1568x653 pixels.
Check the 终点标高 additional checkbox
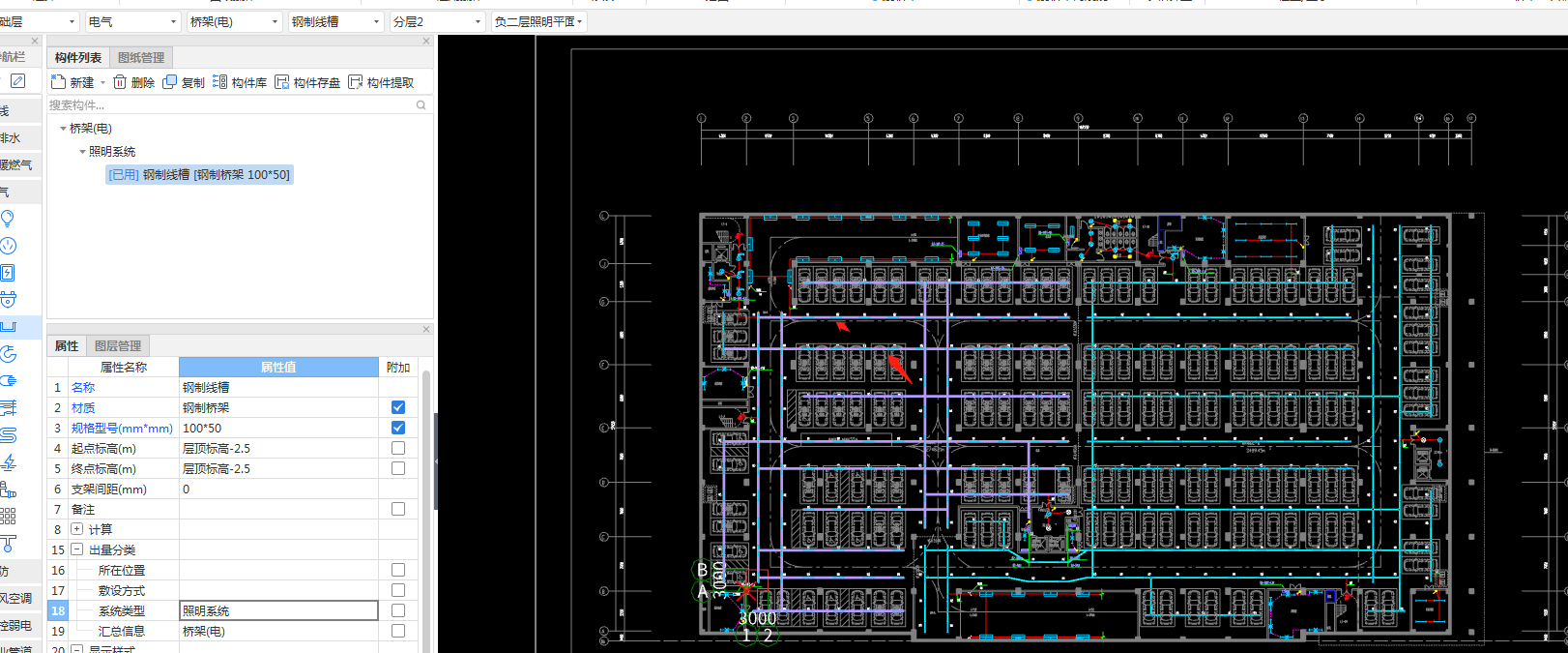(398, 468)
